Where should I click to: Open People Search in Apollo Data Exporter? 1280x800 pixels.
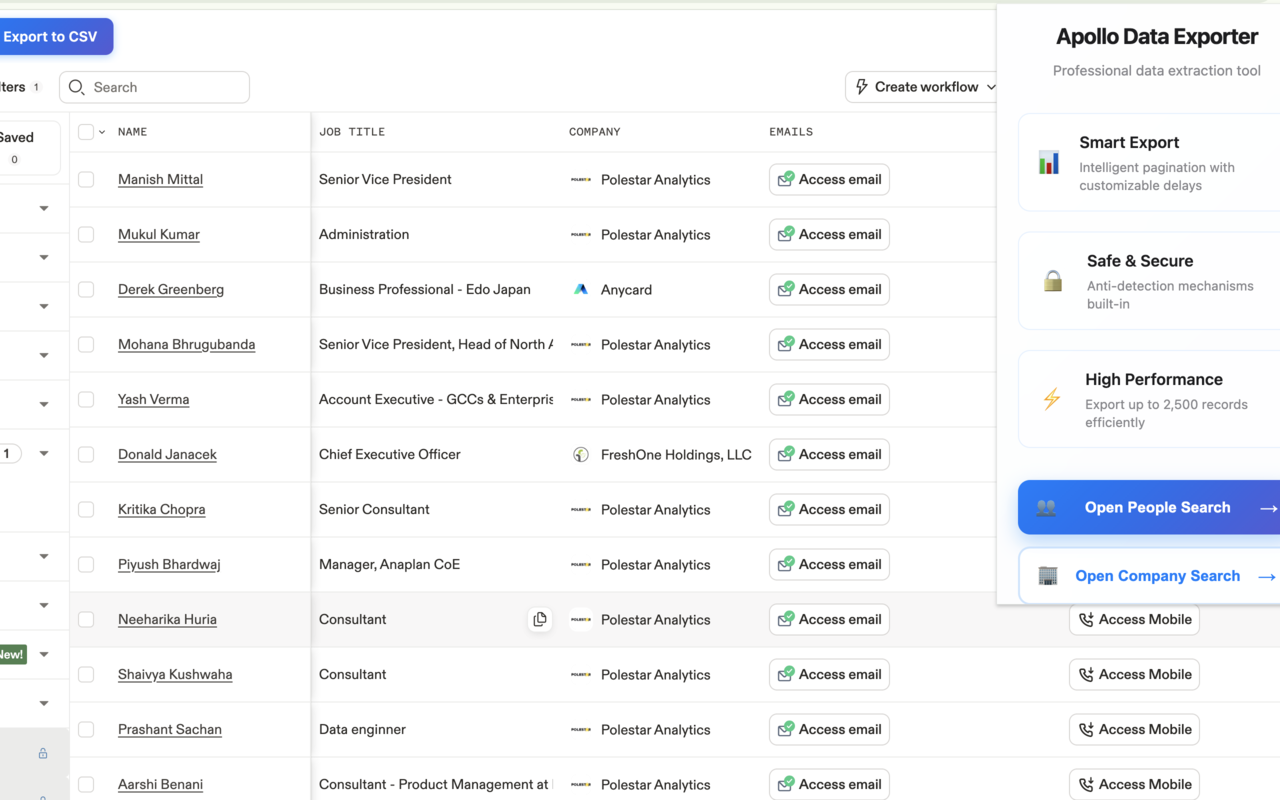point(1149,508)
